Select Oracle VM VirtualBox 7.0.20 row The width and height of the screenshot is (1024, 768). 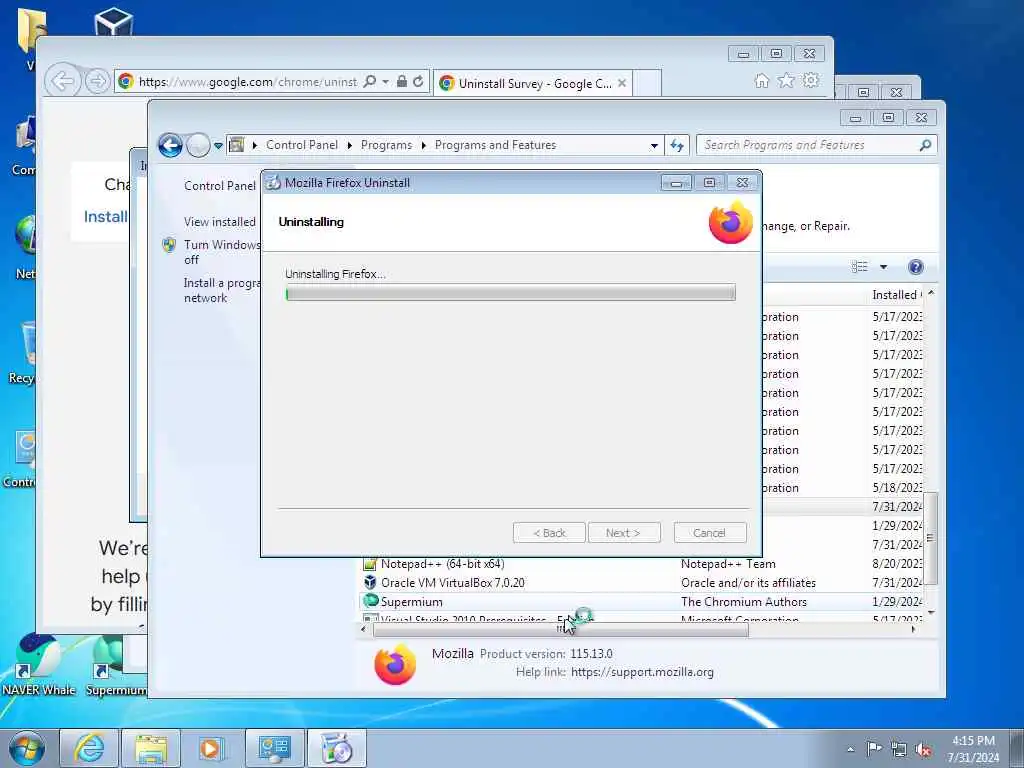642,583
